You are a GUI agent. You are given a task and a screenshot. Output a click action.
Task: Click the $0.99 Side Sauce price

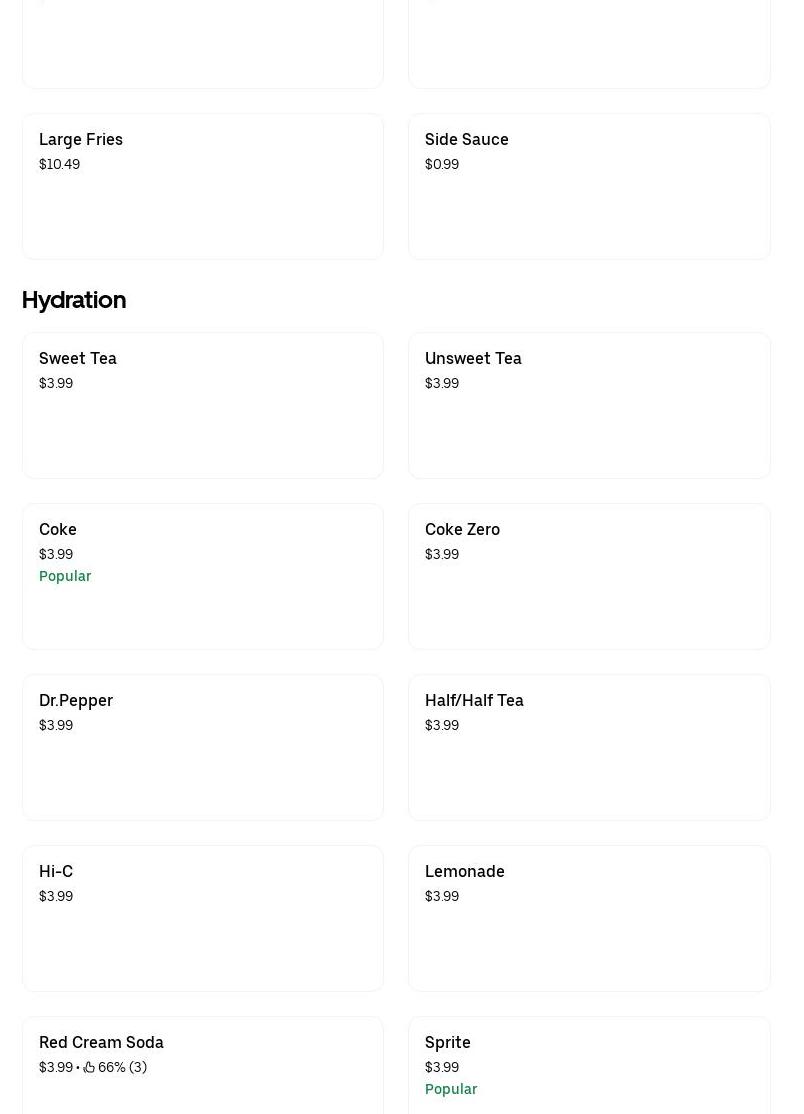(442, 164)
